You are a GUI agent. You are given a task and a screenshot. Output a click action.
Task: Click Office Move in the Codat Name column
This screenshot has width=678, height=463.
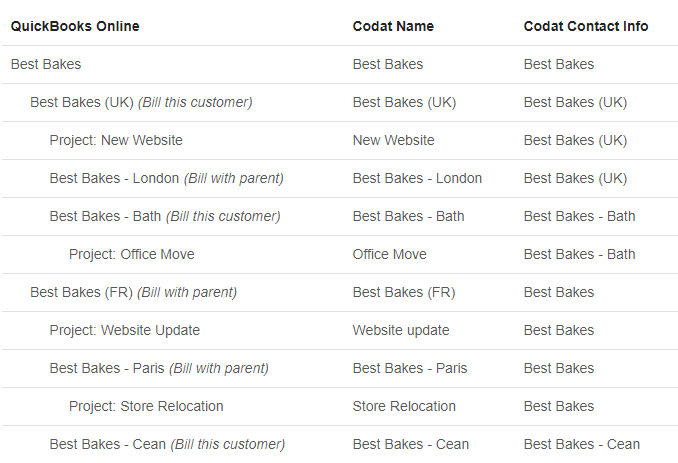pyautogui.click(x=389, y=254)
